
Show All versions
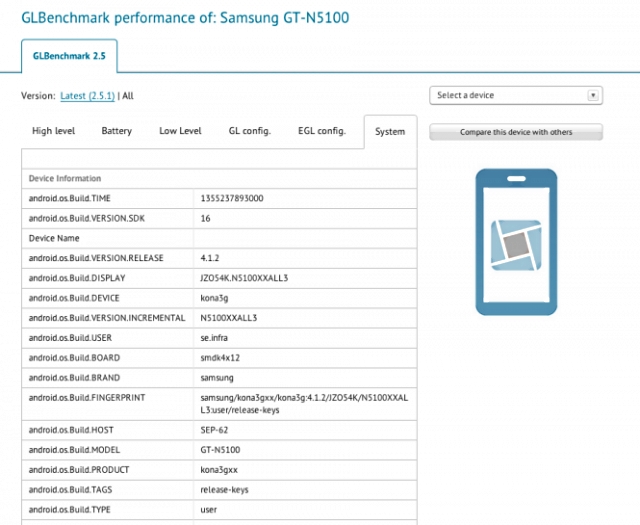(x=128, y=96)
